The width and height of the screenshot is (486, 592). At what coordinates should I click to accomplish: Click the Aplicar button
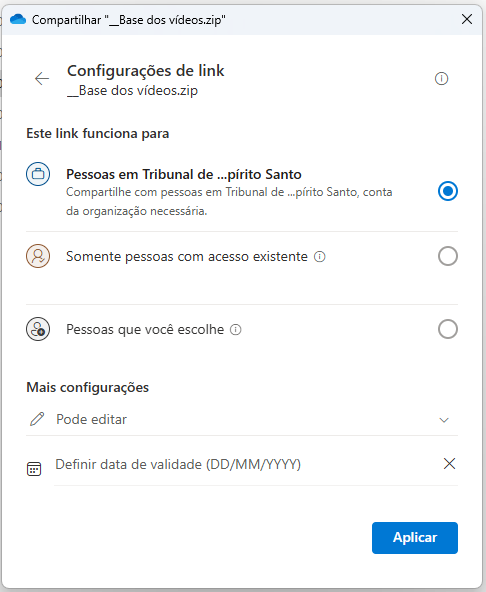[x=415, y=538]
